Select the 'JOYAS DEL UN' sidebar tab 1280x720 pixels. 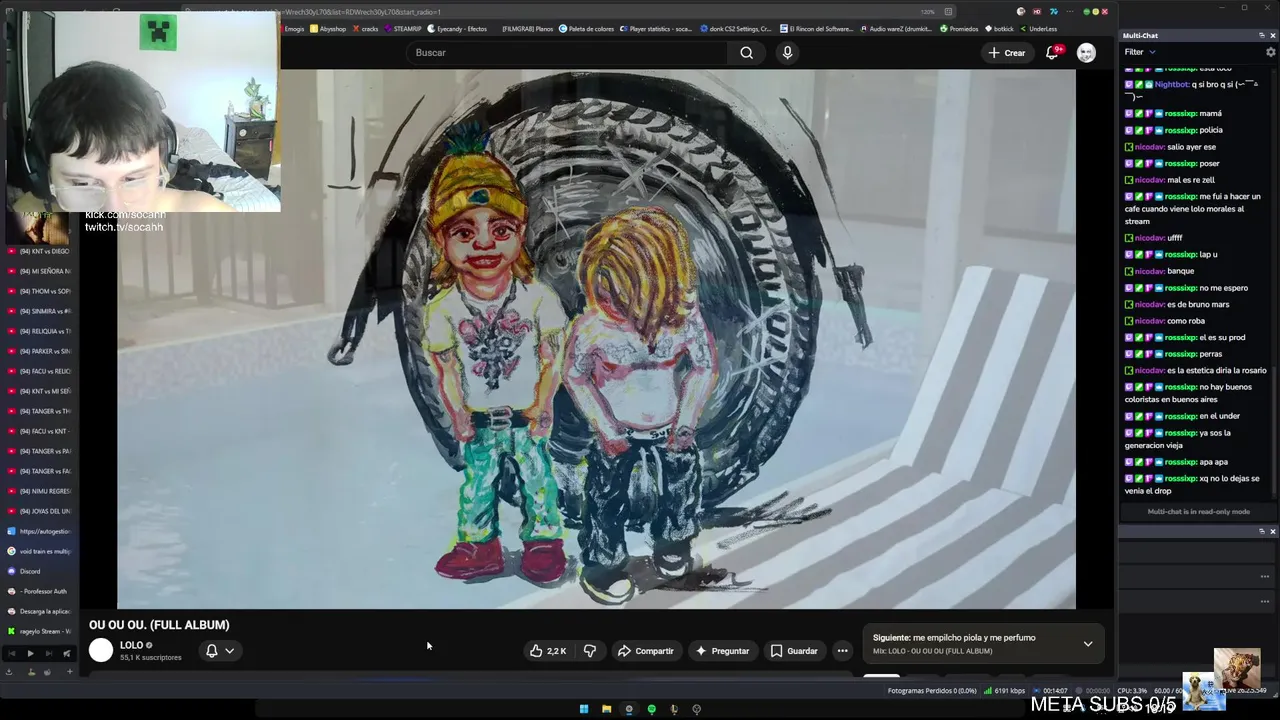click(x=39, y=511)
